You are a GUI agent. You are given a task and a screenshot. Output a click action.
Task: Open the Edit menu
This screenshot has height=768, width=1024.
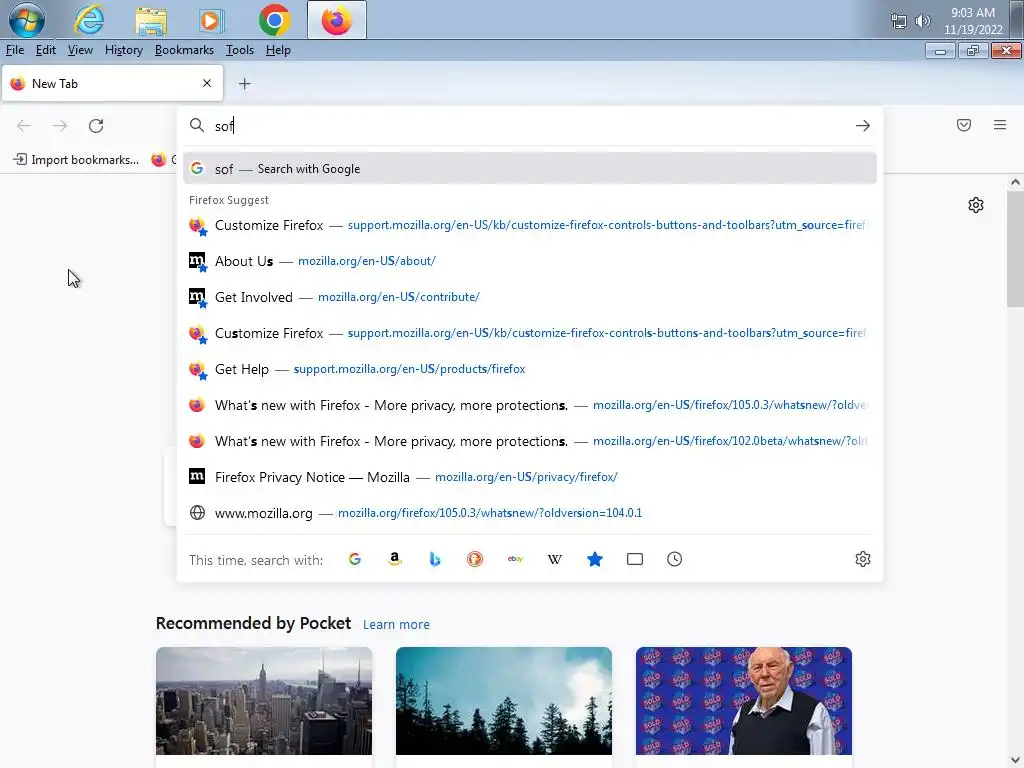click(x=45, y=50)
